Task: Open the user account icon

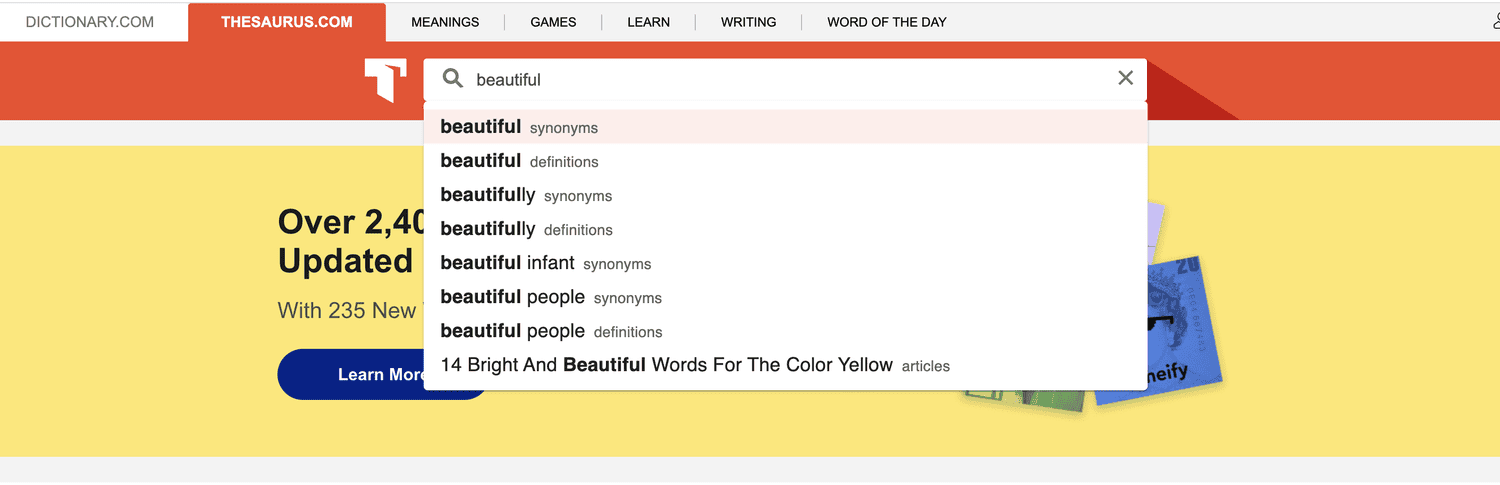Action: 1495,22
